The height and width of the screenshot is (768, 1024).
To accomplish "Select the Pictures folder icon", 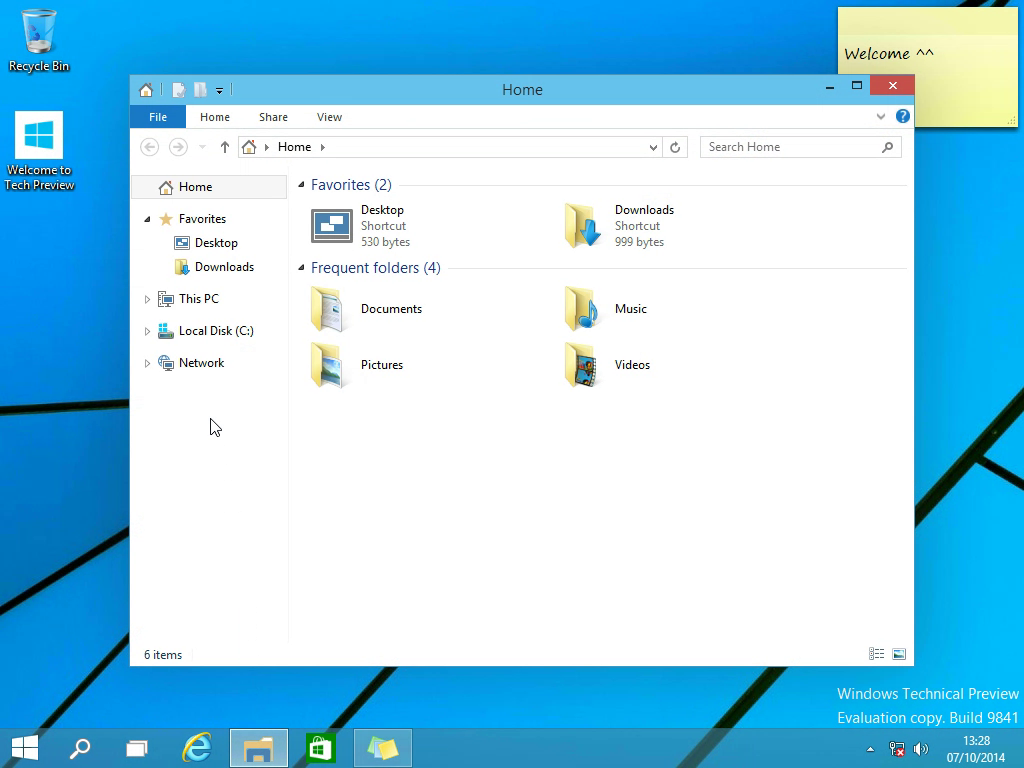I will point(327,365).
